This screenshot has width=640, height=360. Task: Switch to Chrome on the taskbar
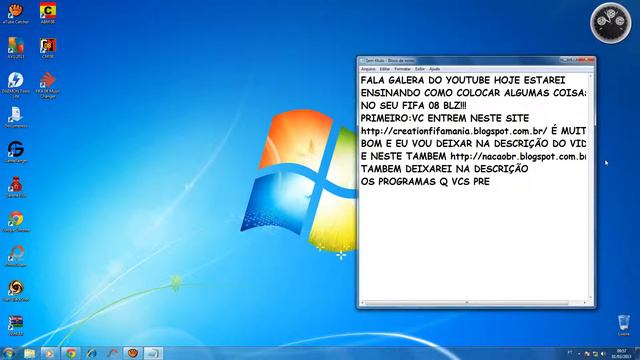[x=71, y=353]
